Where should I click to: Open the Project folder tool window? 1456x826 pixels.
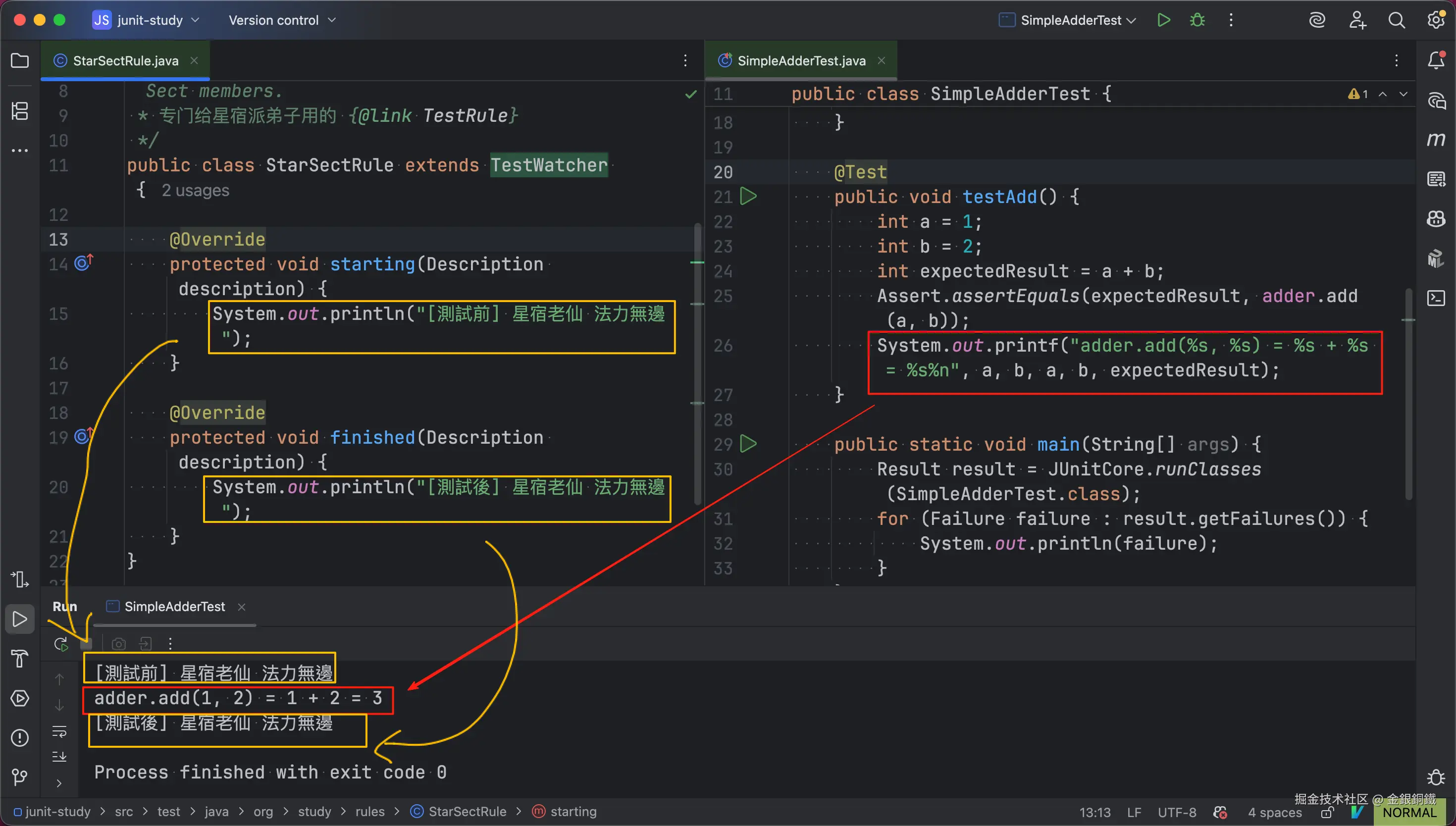click(x=20, y=61)
